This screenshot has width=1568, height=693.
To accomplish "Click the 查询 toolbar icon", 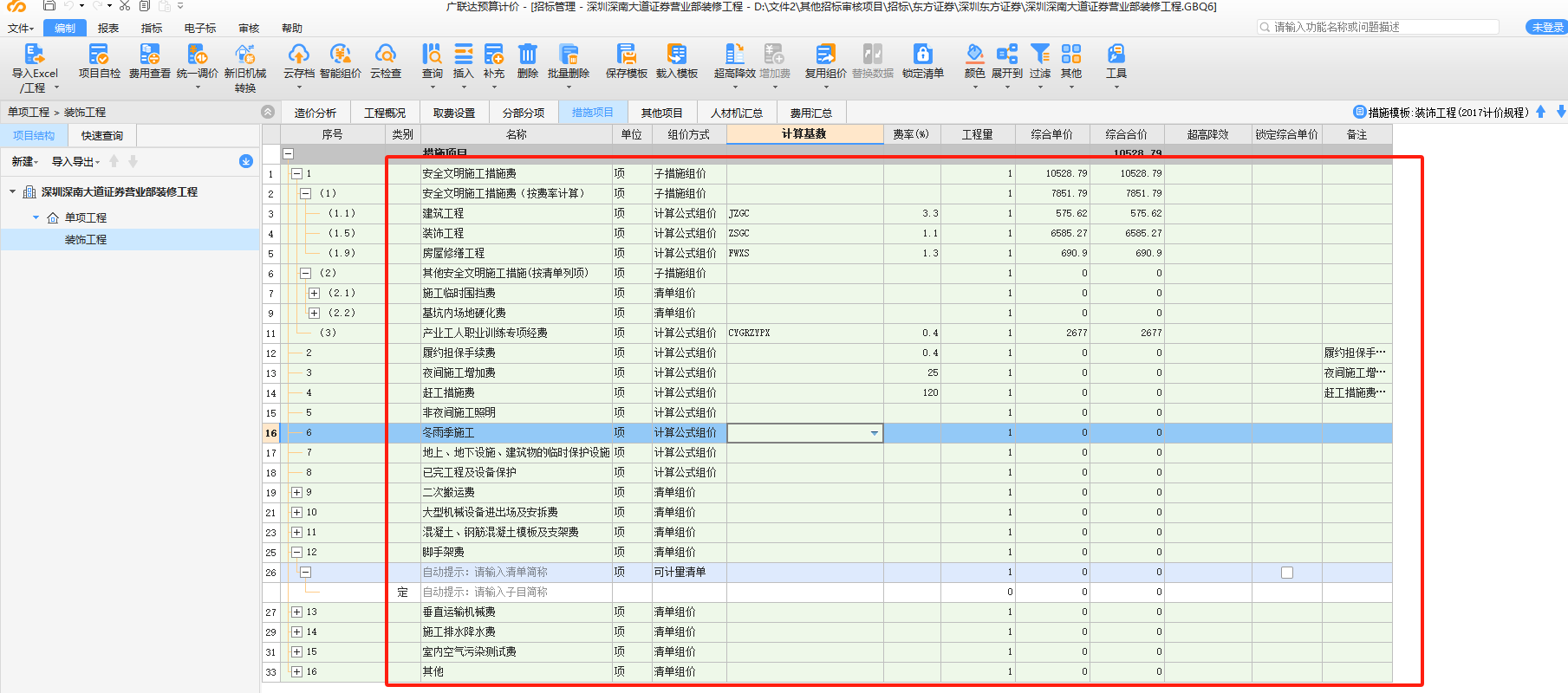I will click(432, 55).
